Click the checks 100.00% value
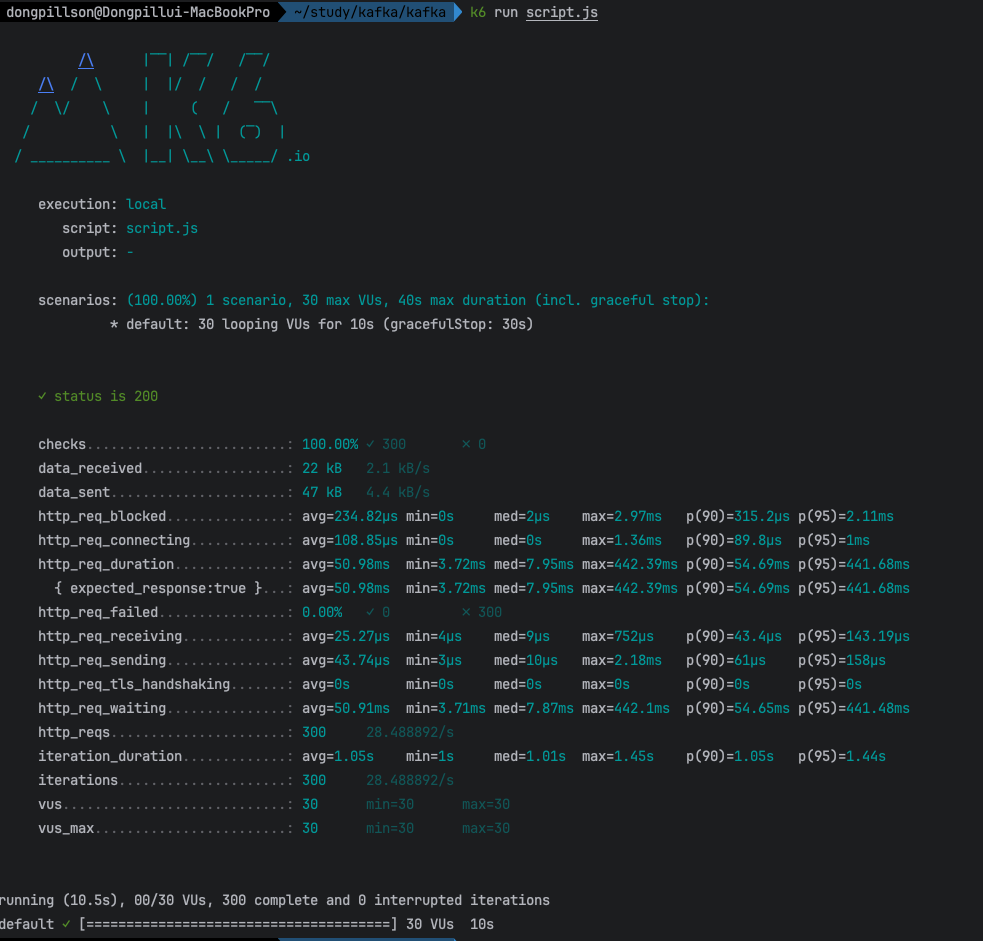Viewport: 983px width, 941px height. (x=330, y=444)
